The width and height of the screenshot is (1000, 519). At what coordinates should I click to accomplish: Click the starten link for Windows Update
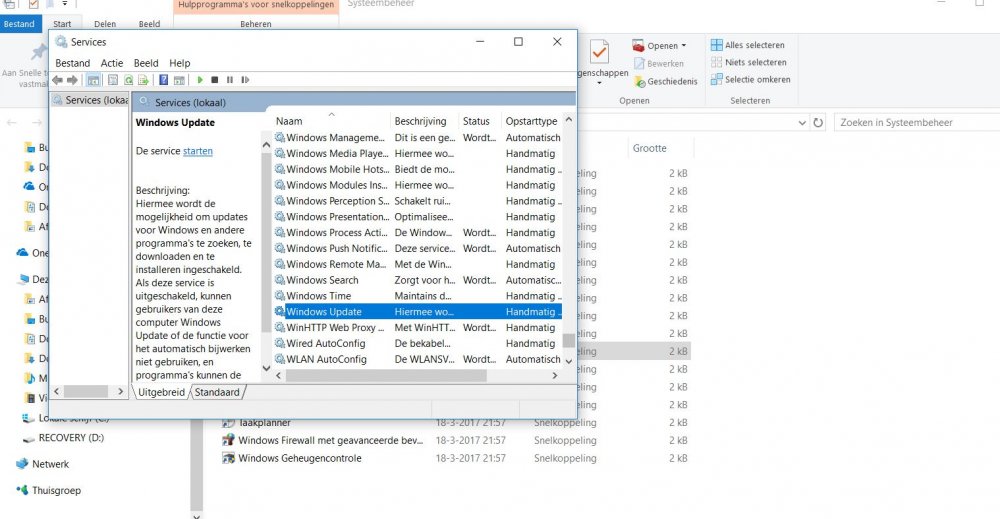[x=198, y=151]
